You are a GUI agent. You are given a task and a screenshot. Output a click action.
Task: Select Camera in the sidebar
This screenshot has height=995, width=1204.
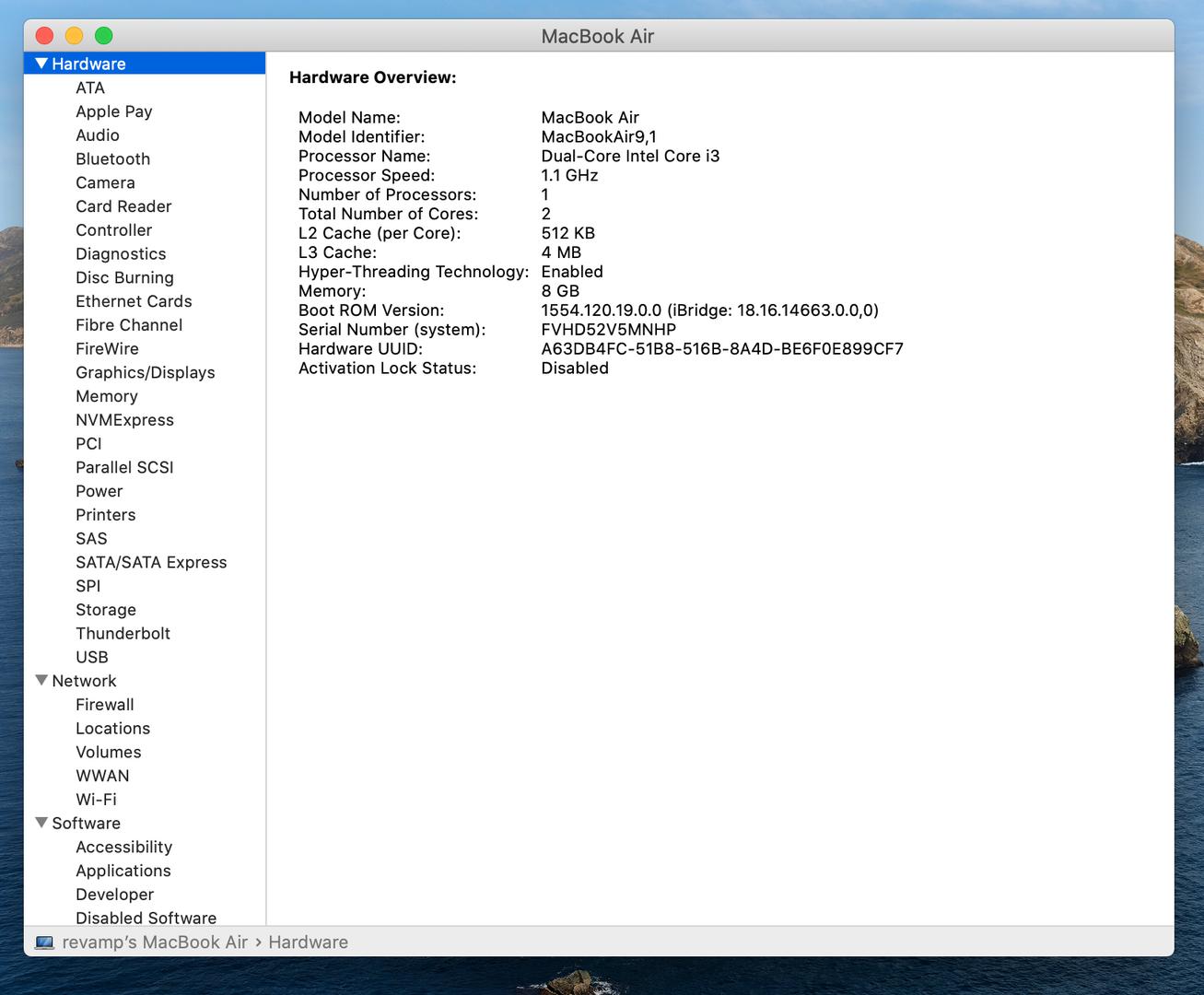[105, 182]
